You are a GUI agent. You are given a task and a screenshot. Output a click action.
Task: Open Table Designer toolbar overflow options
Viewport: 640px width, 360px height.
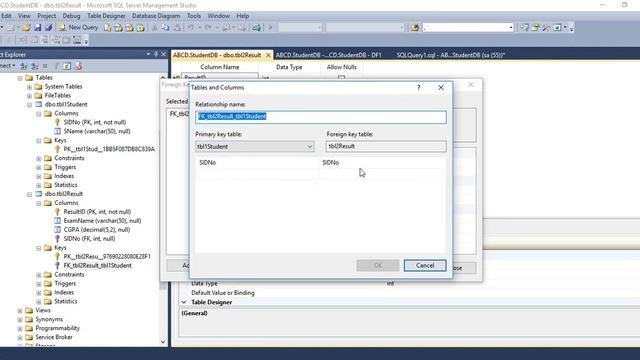click(86, 40)
